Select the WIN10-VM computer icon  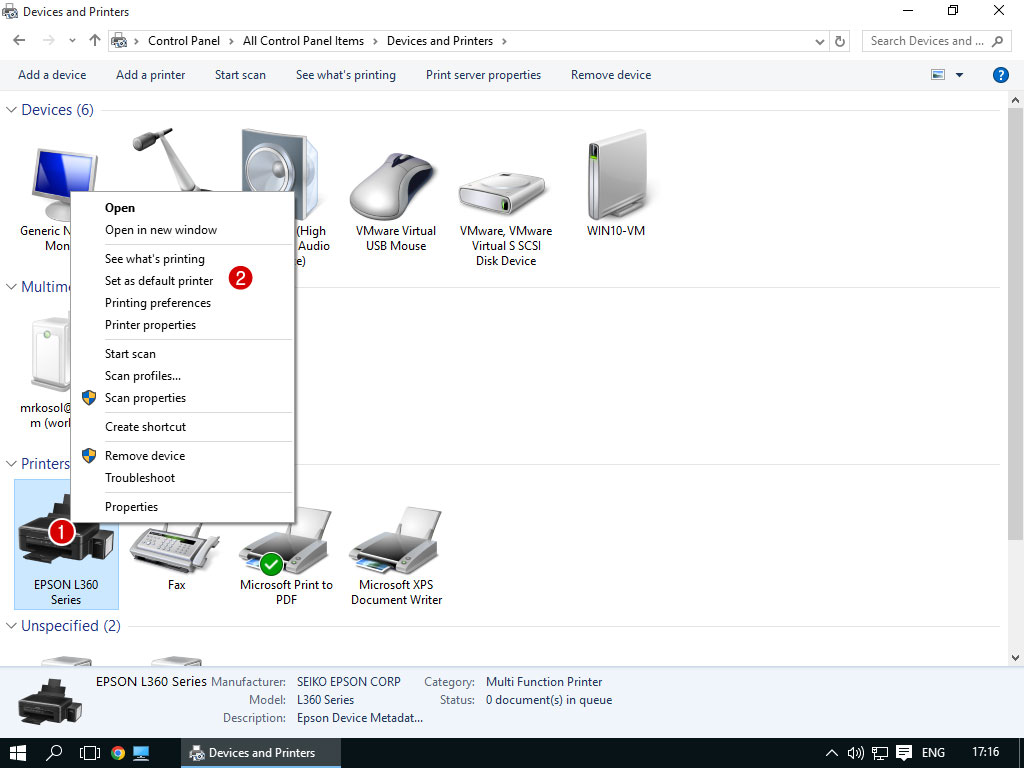616,180
